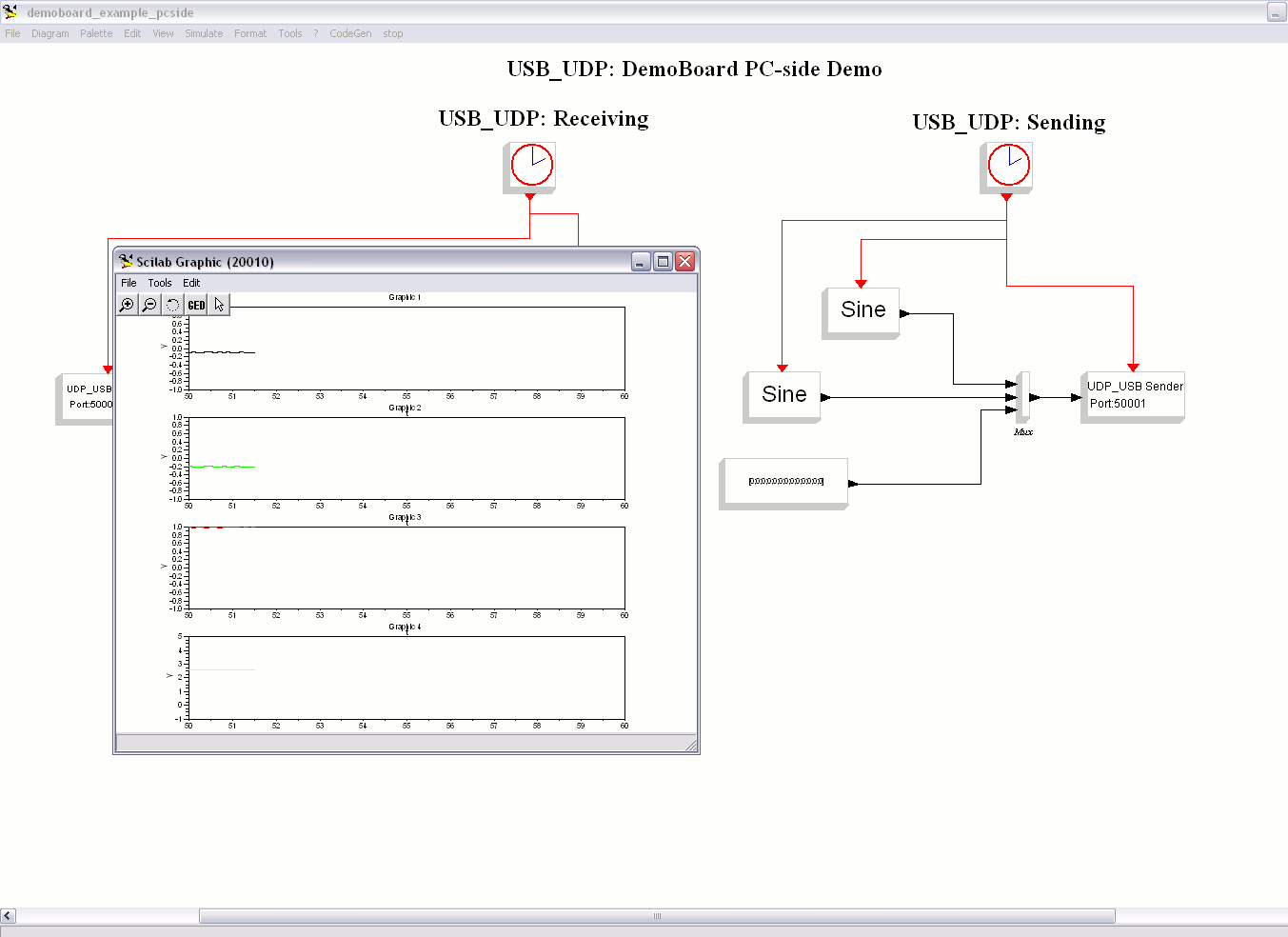
Task: Open Tools menu in Scilab Graphic window
Action: click(160, 283)
